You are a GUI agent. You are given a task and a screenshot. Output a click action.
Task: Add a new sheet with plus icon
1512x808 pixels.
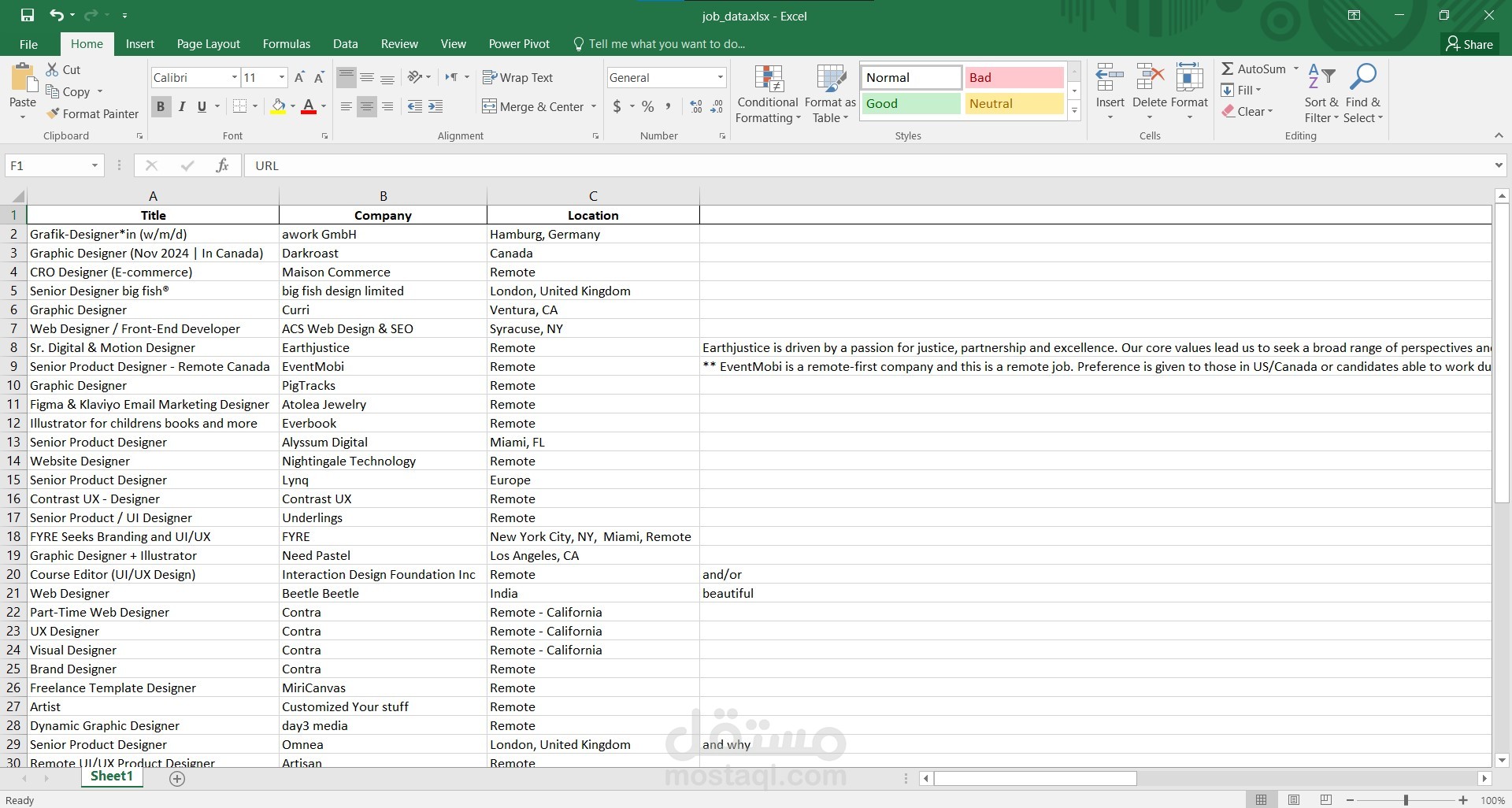177,779
